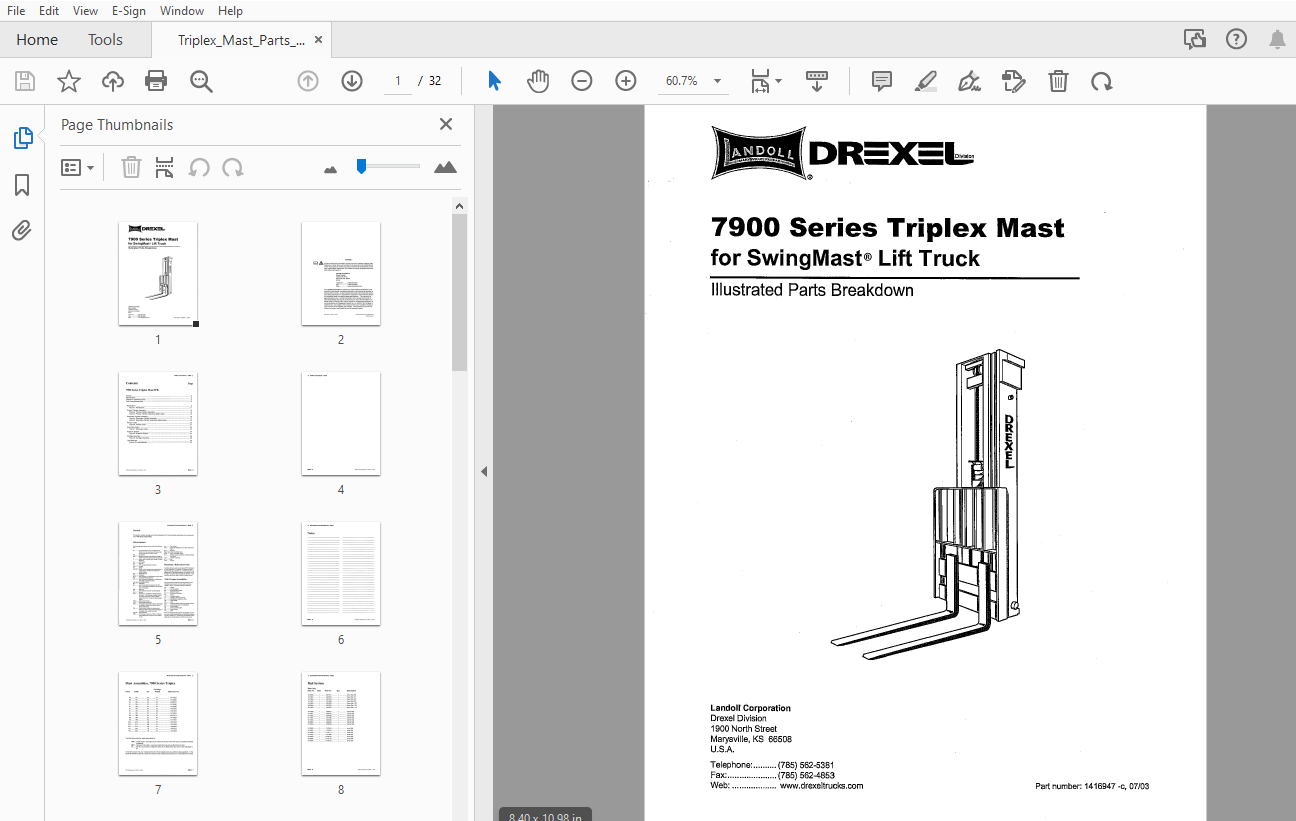
Task: Click the www.drexeltrucks.com web address
Action: pyautogui.click(x=821, y=785)
